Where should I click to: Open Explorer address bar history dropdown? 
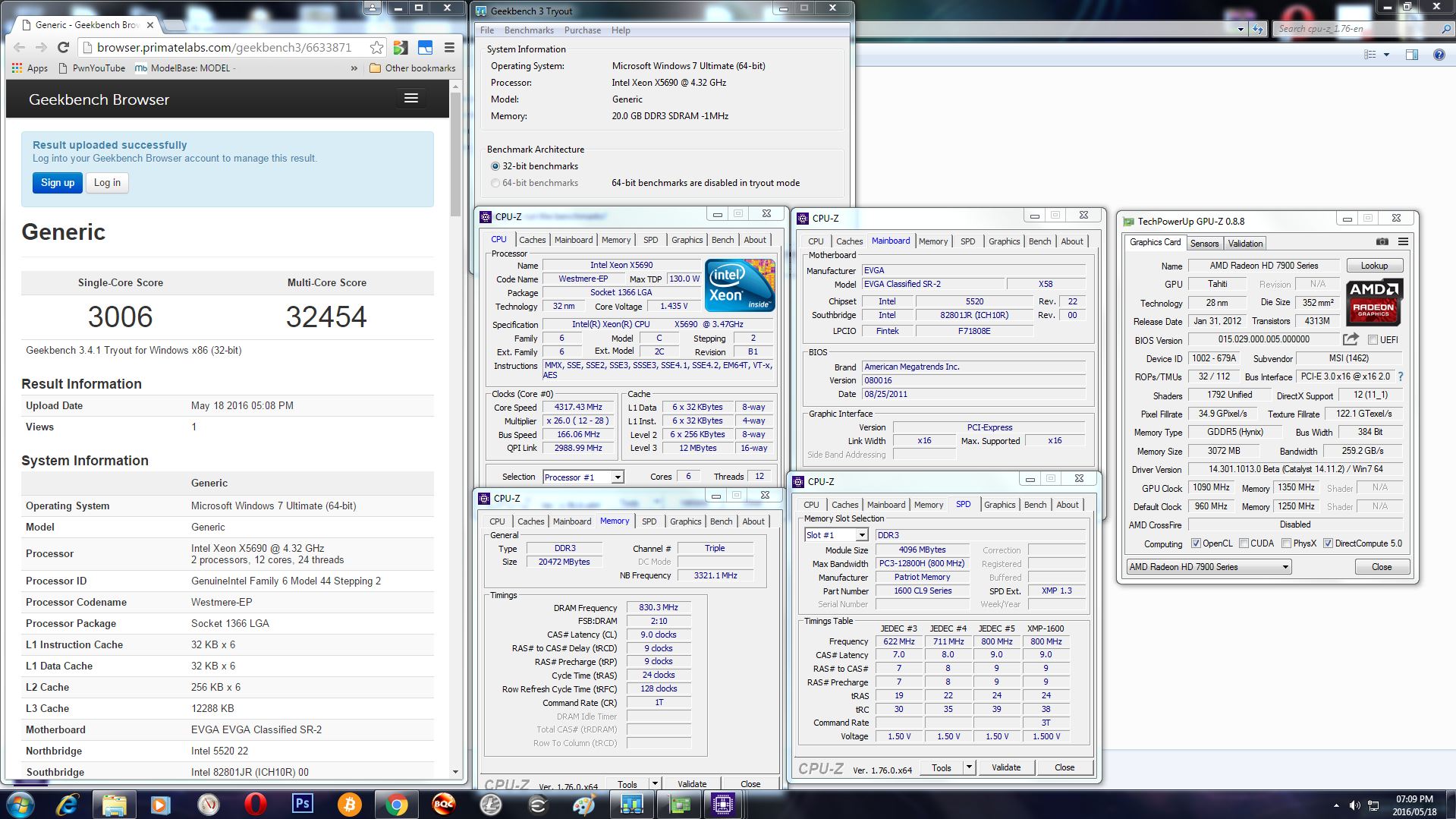[1241, 29]
